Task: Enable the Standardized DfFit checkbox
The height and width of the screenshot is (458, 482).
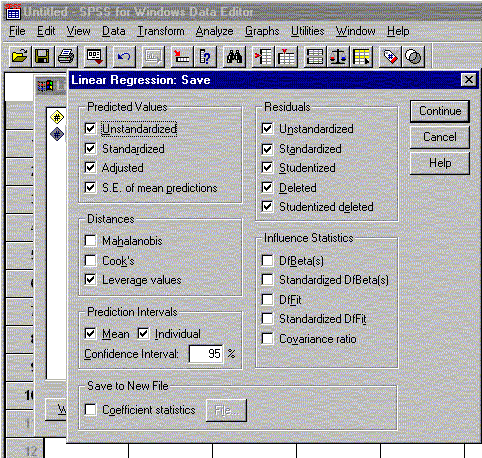Action: coord(267,319)
